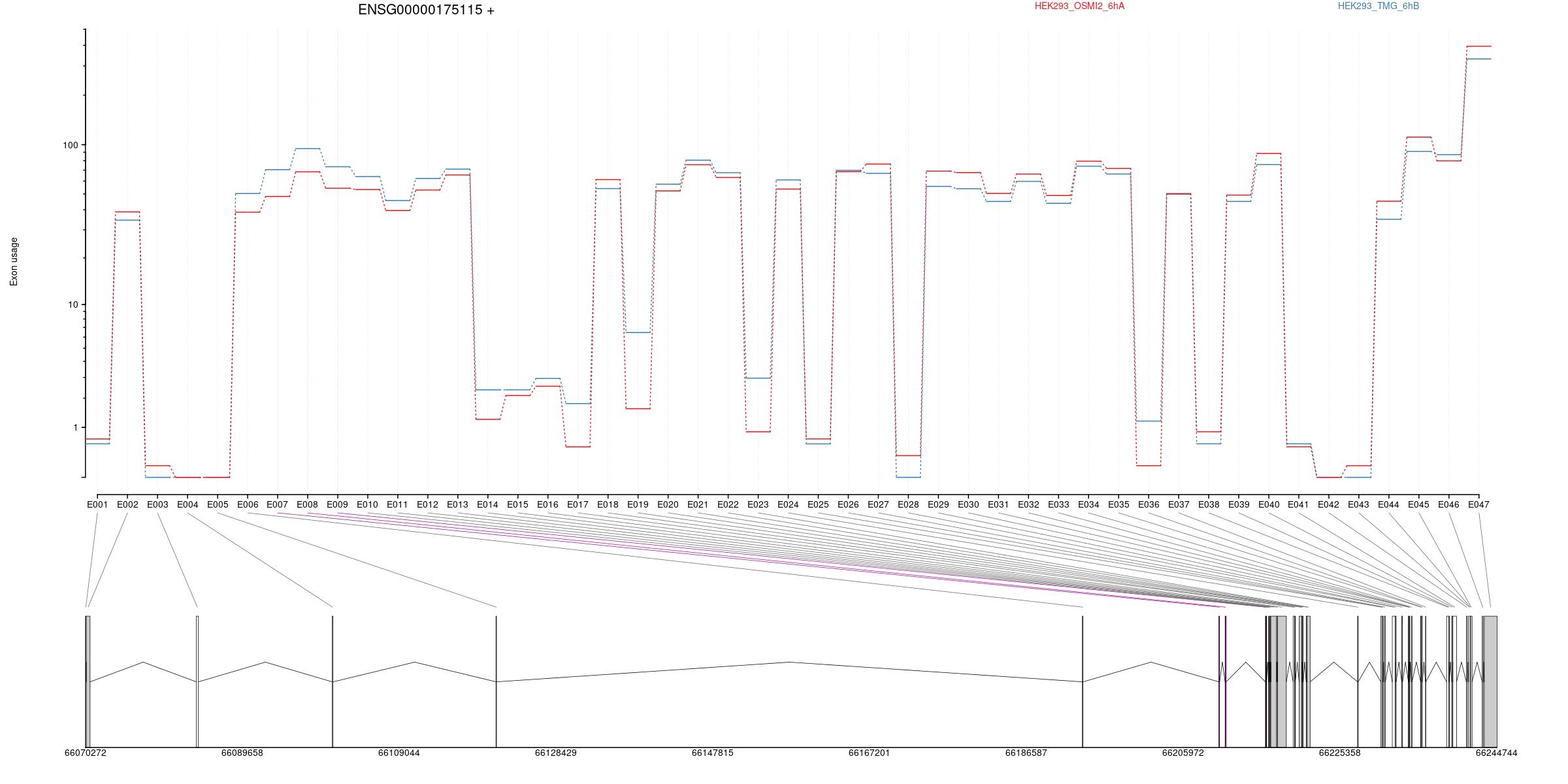Click exon label E019

tap(638, 504)
